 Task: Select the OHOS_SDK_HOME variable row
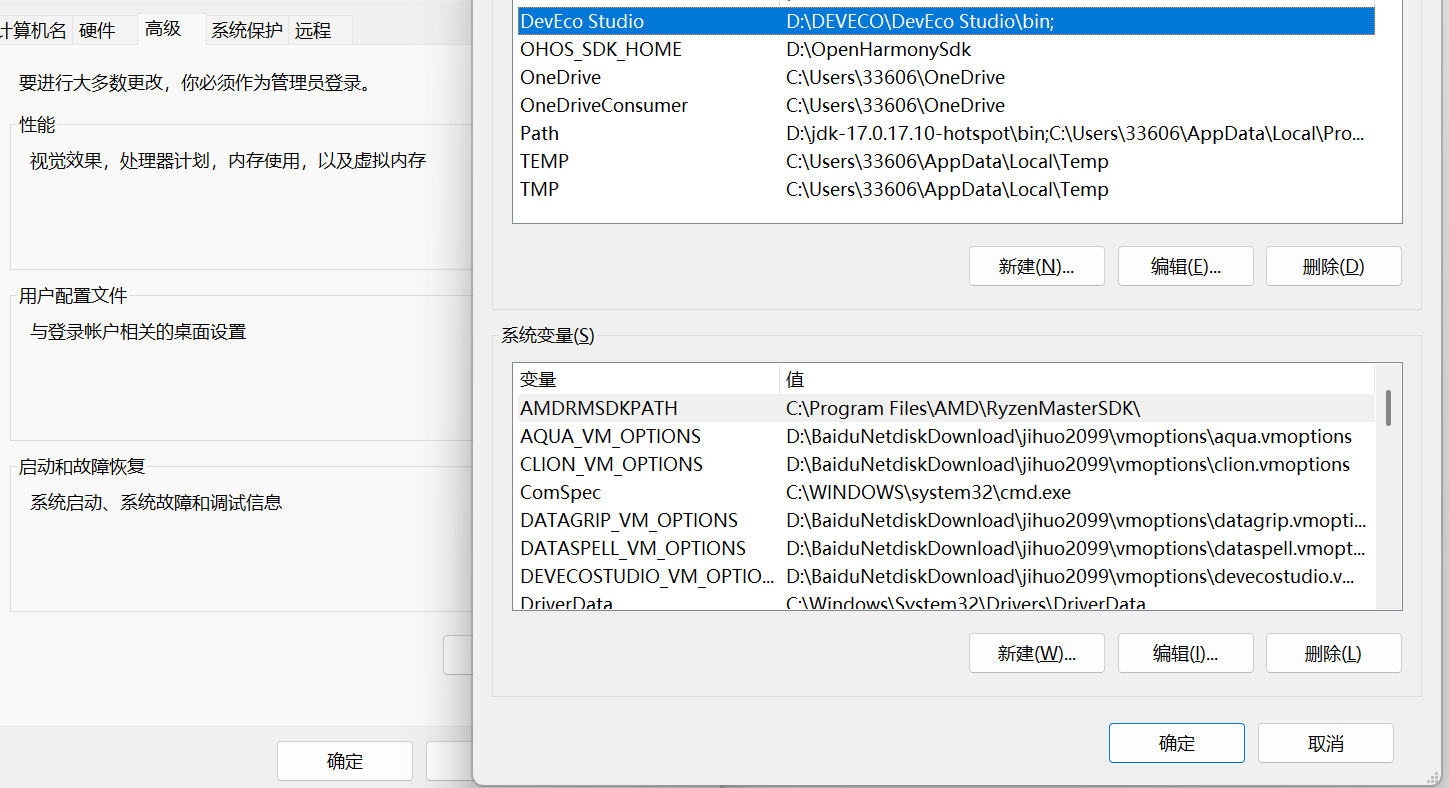pyautogui.click(x=944, y=49)
